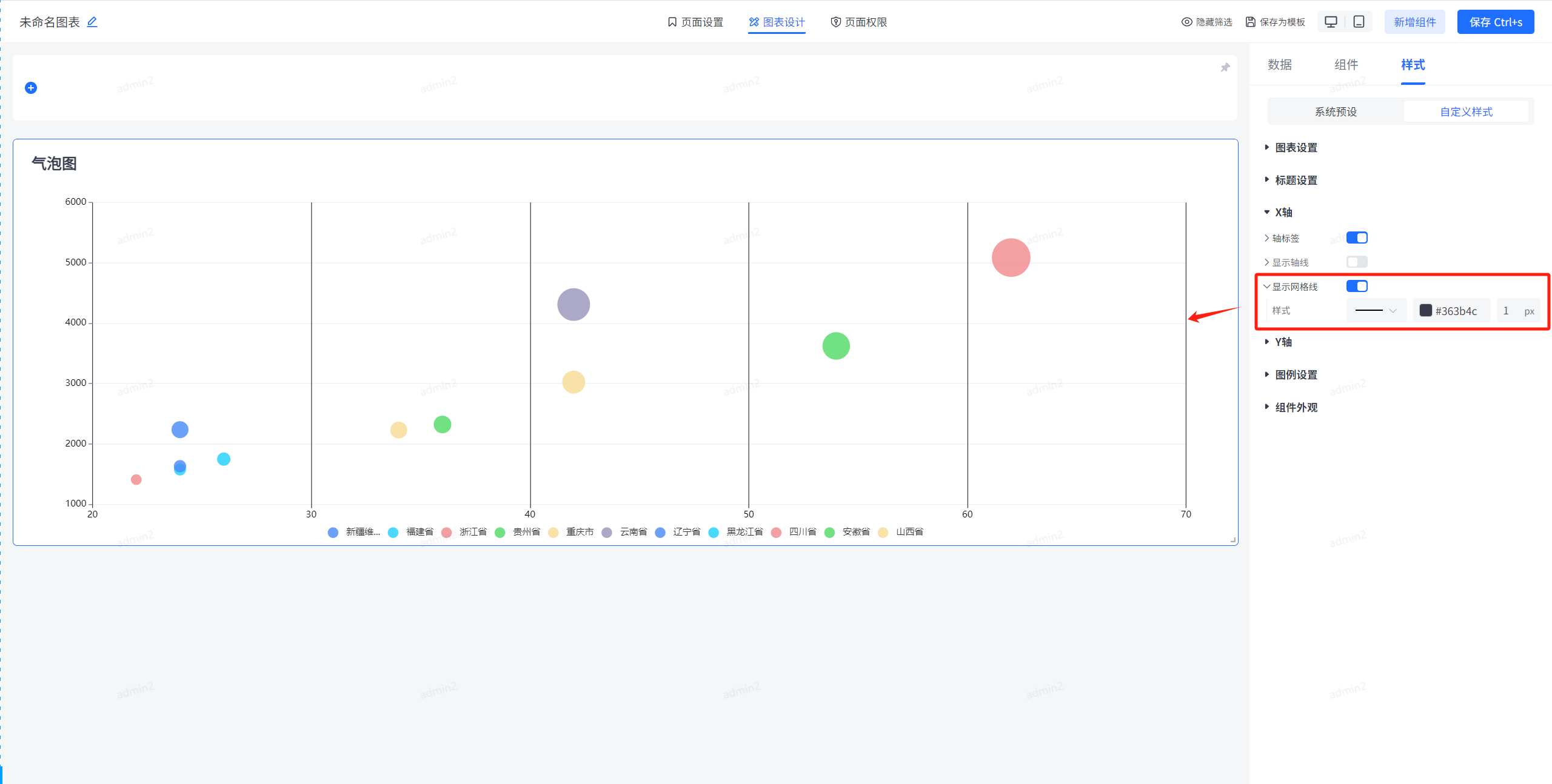Expand the 显示轴线 sub-options chevron
1552x784 pixels.
point(1266,262)
